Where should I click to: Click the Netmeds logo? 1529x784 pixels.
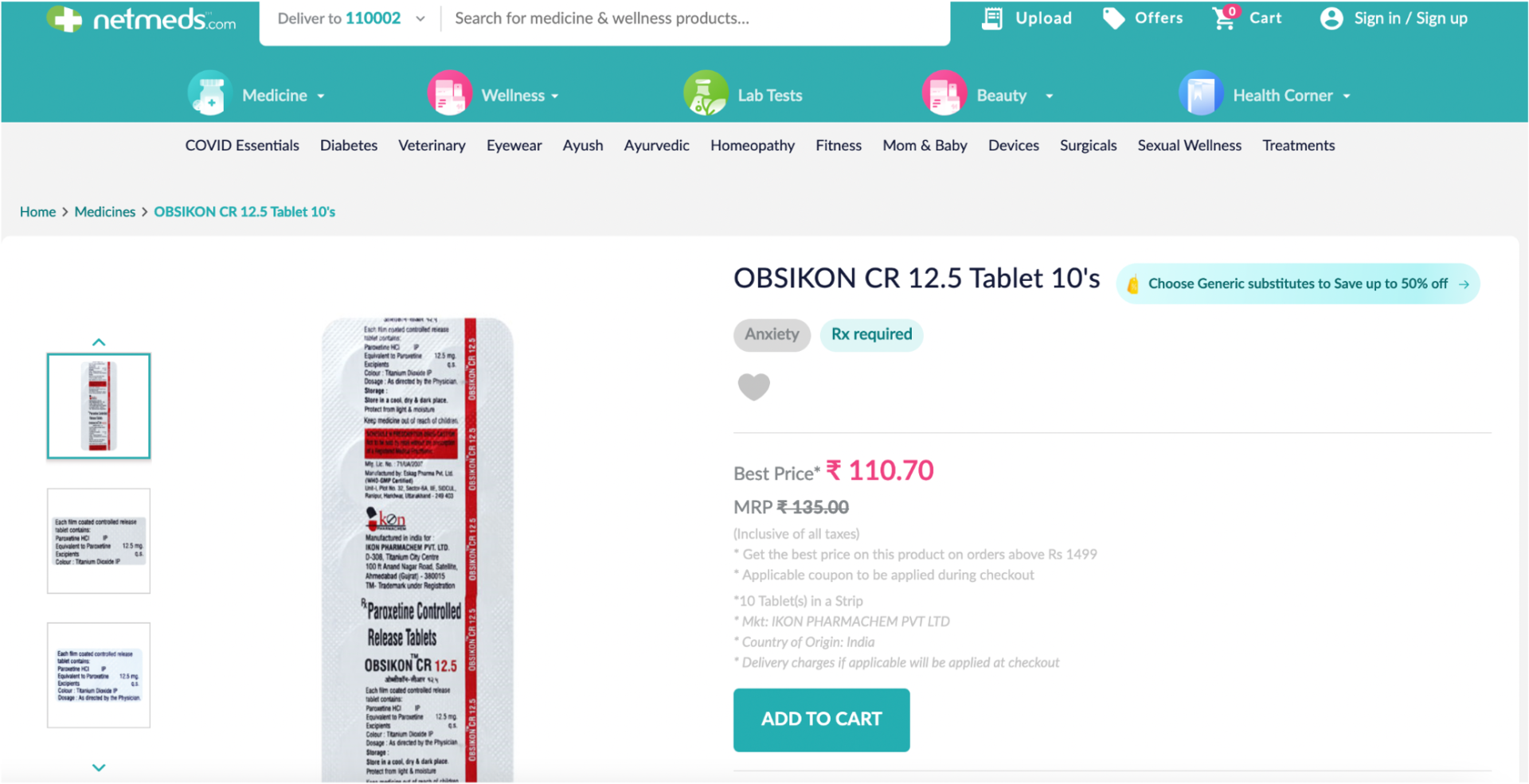tap(142, 19)
